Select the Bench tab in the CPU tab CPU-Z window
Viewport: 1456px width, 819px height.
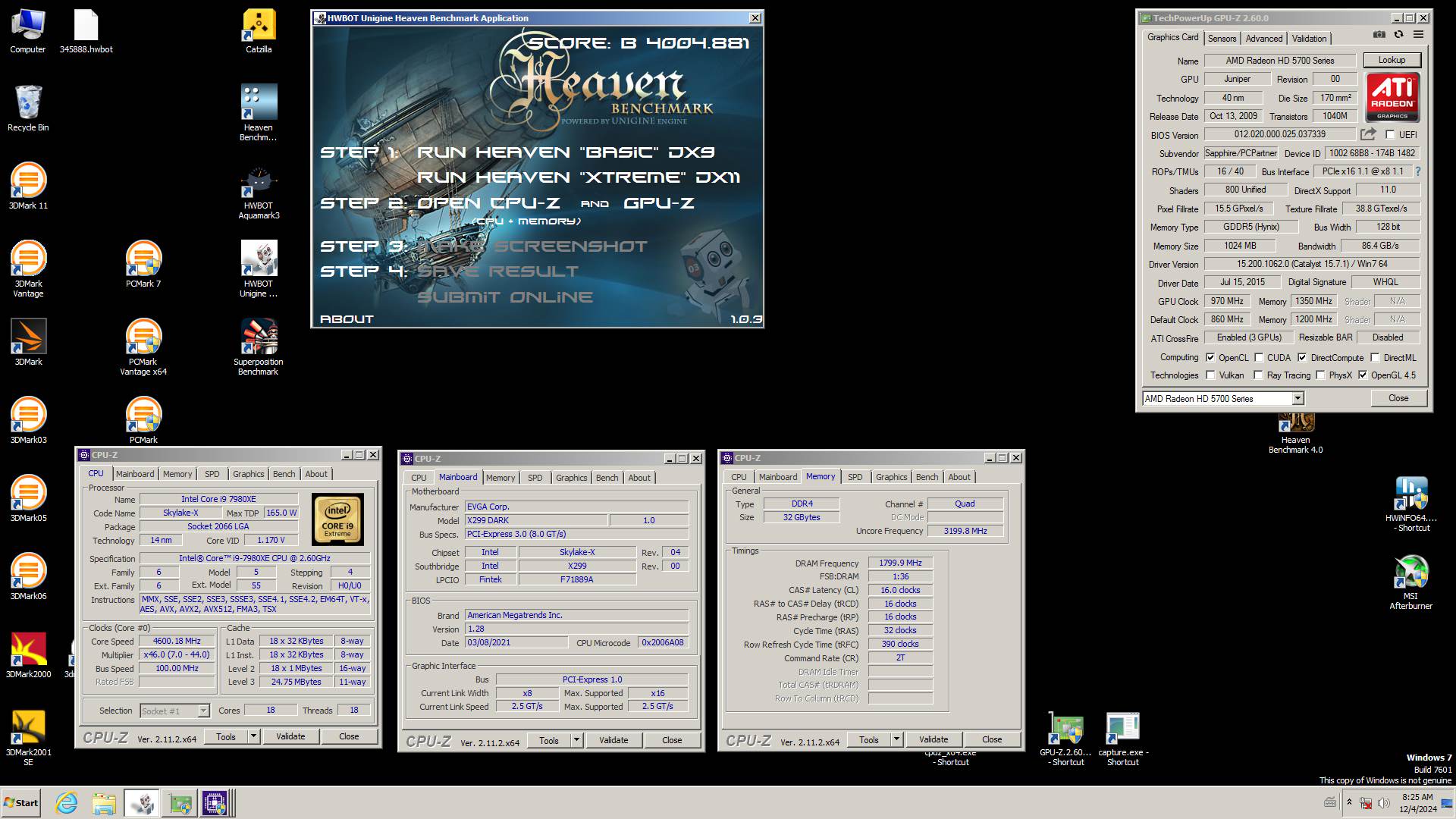pyautogui.click(x=284, y=474)
